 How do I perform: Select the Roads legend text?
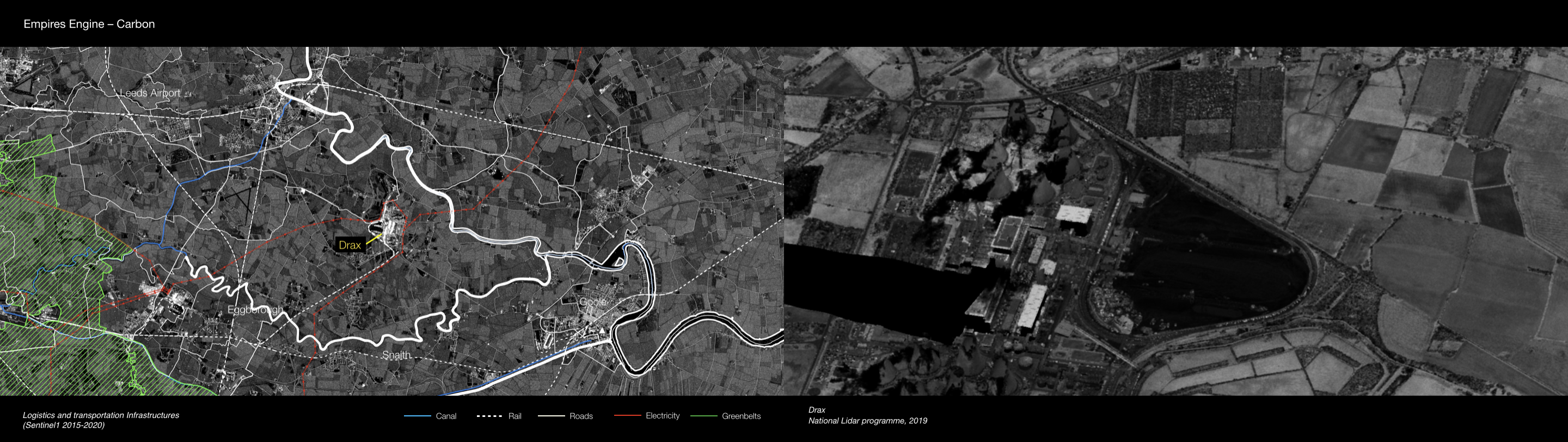click(x=581, y=416)
